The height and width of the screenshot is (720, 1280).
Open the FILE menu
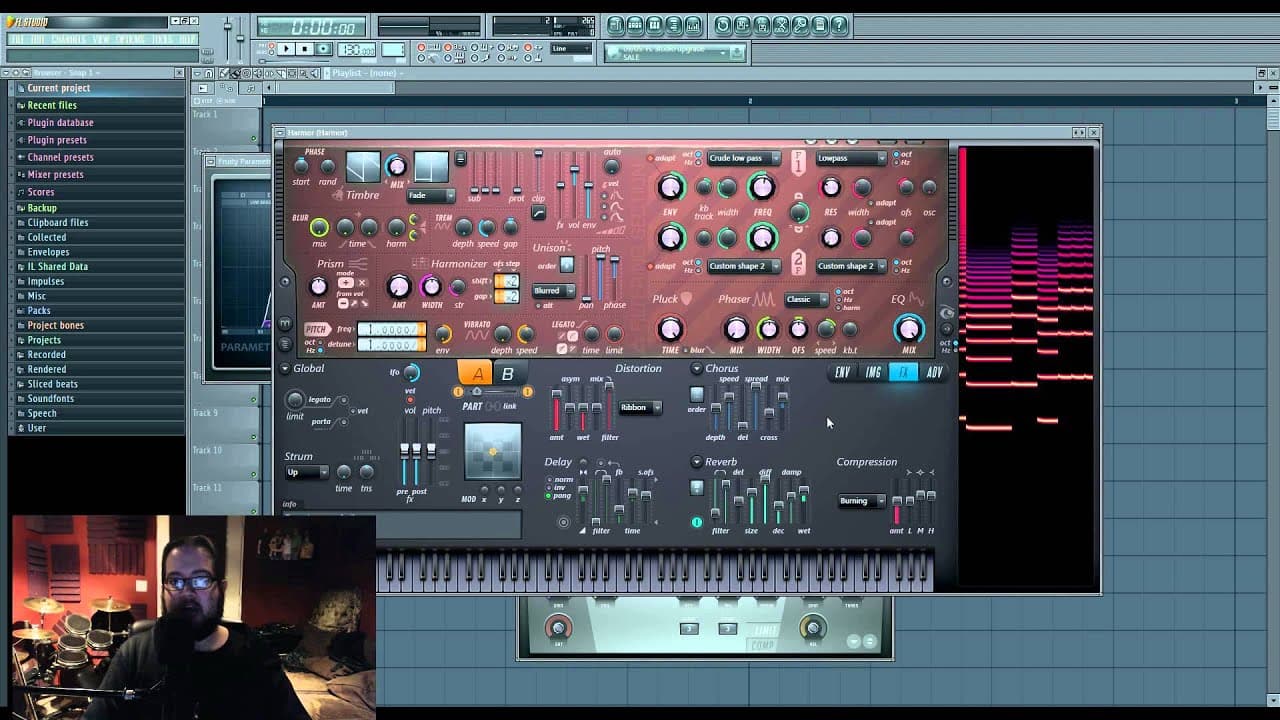coord(17,39)
